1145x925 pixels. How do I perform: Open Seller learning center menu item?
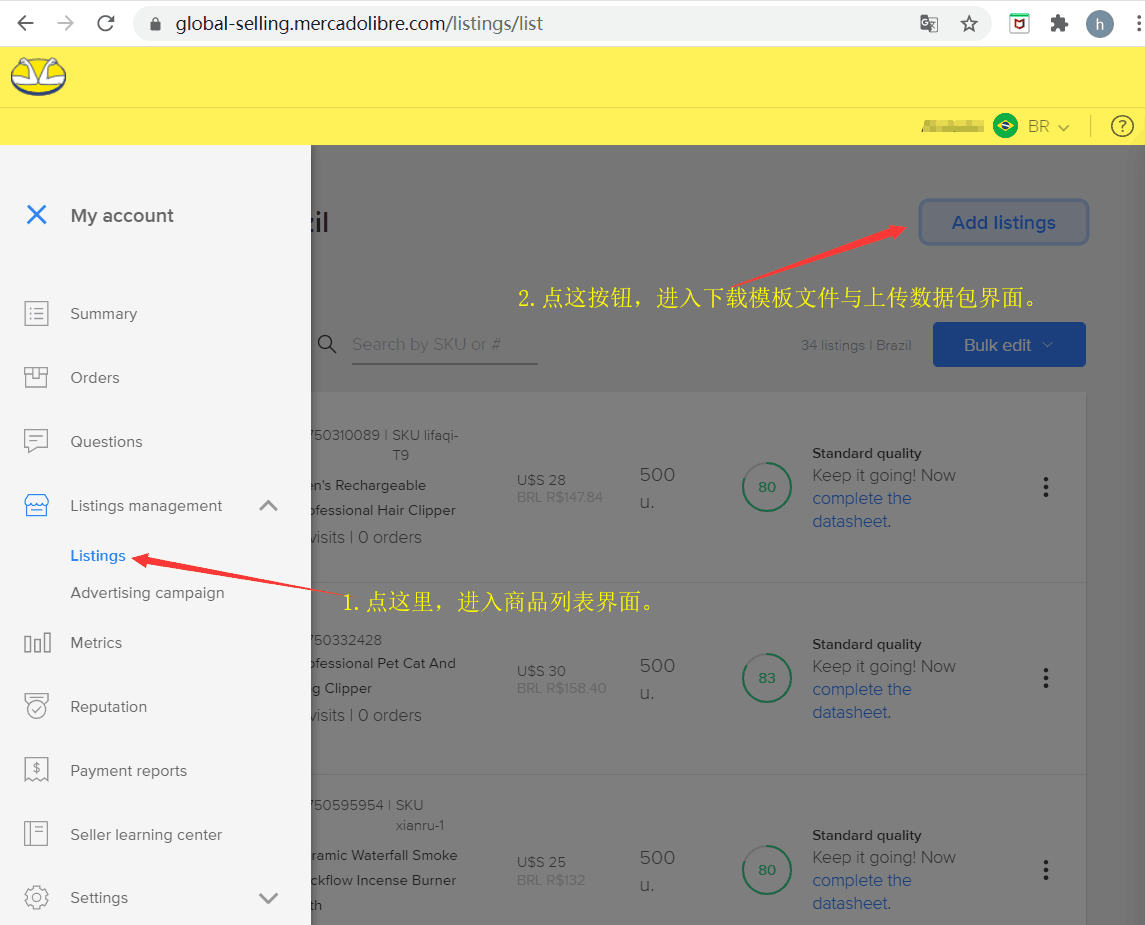tap(146, 834)
